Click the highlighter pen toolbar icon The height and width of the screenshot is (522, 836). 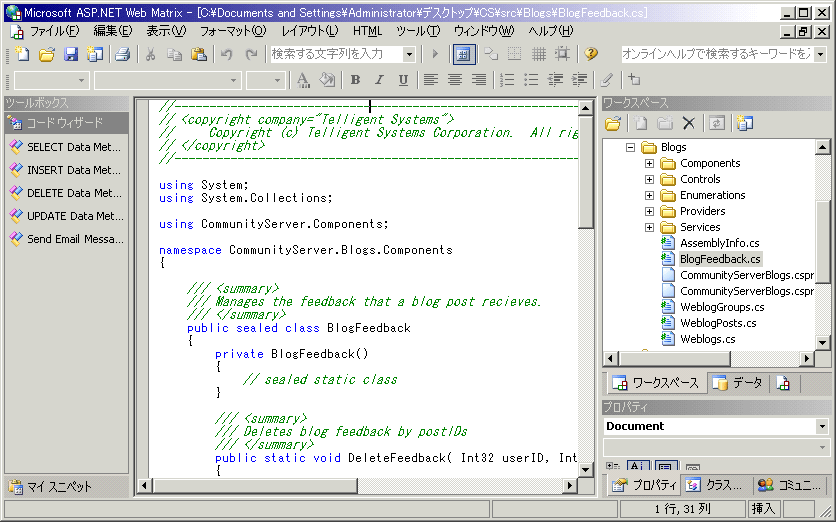tap(606, 80)
